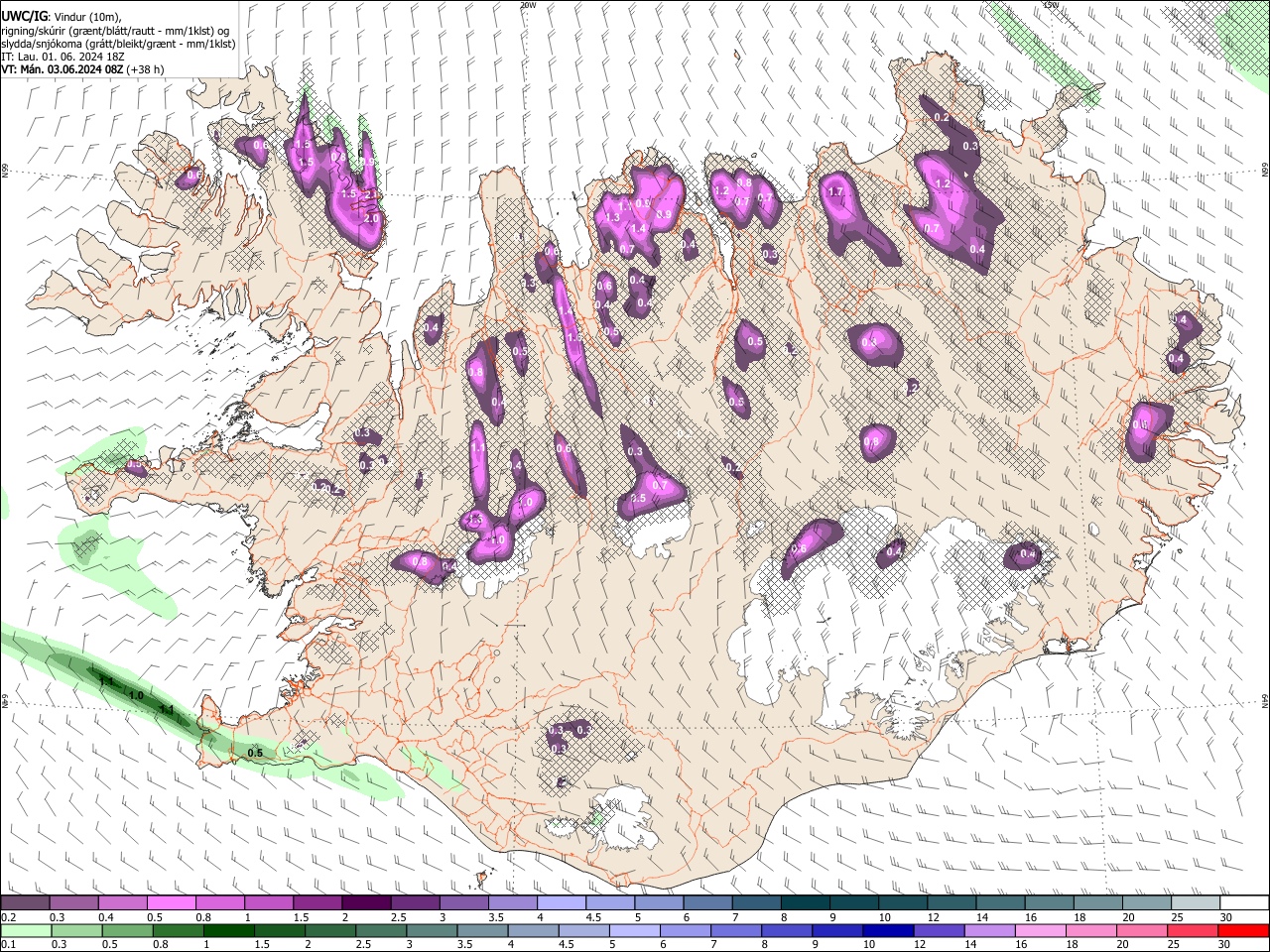Click the top-row lavender swatch at 4
1270x952 pixels.
tap(561, 902)
